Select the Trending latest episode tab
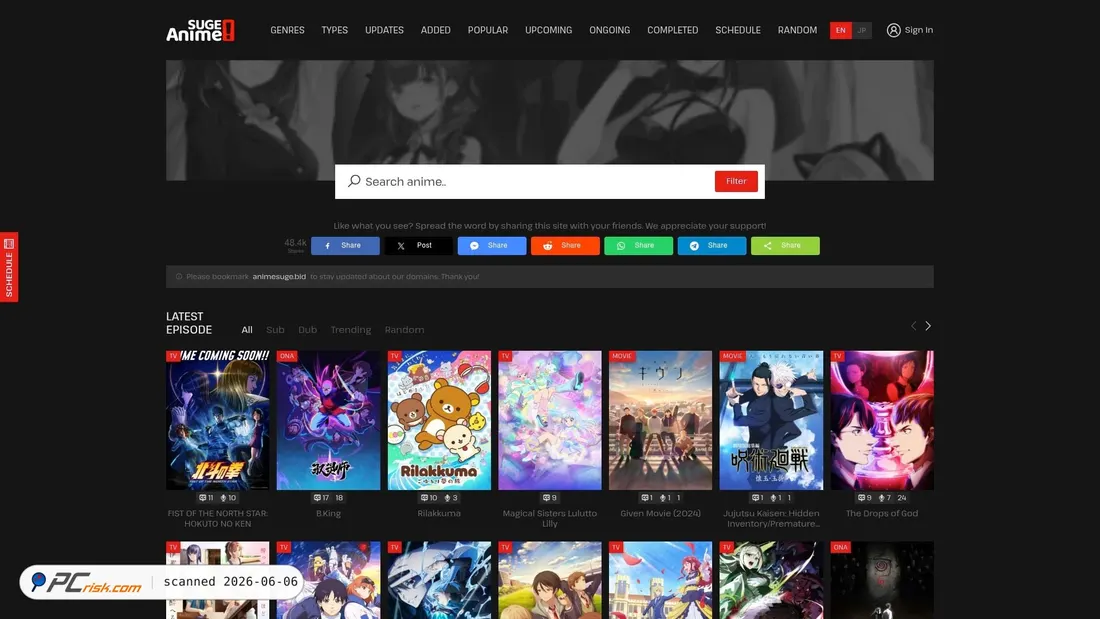 351,330
